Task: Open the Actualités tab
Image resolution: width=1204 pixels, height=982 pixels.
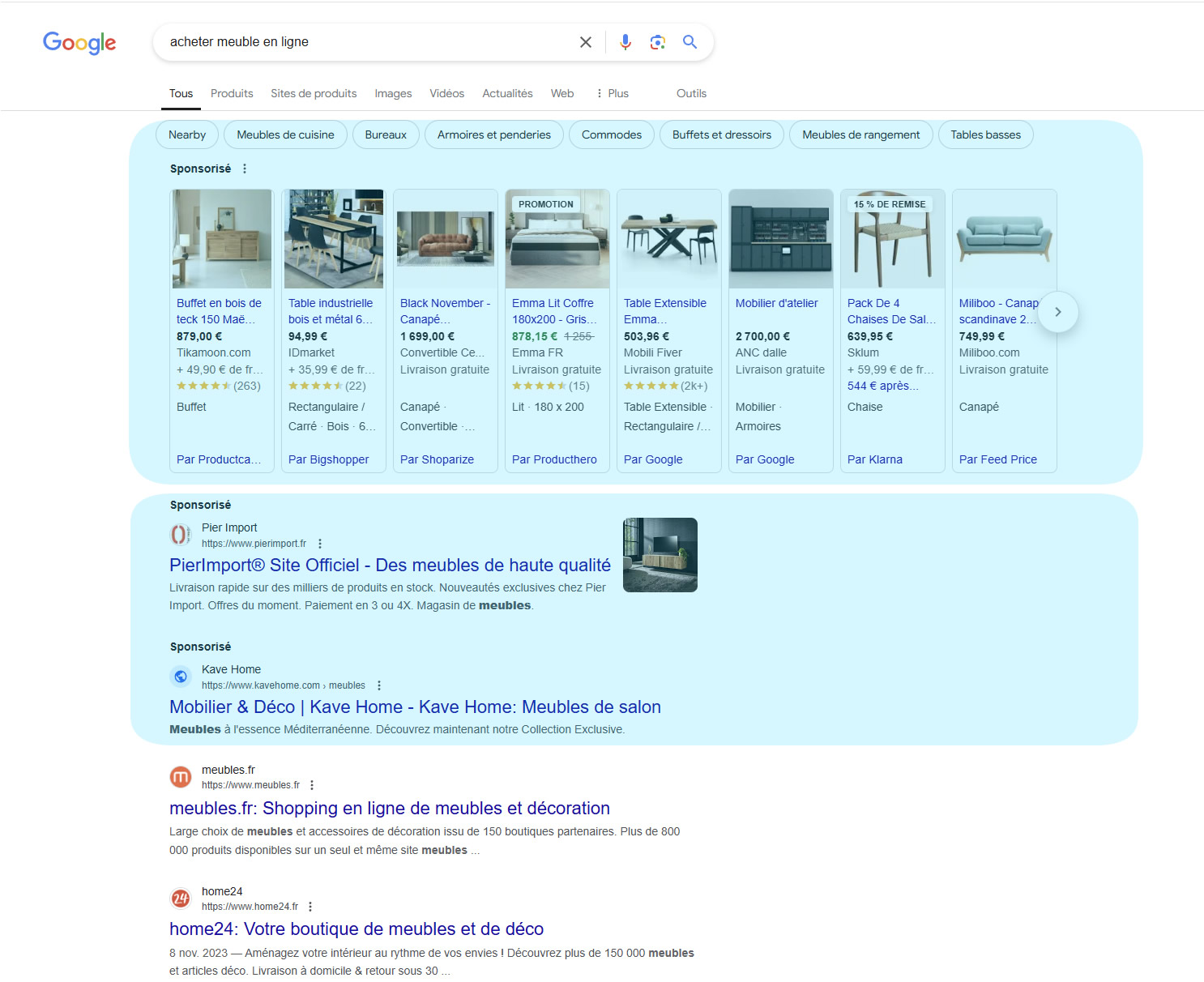Action: click(x=507, y=93)
